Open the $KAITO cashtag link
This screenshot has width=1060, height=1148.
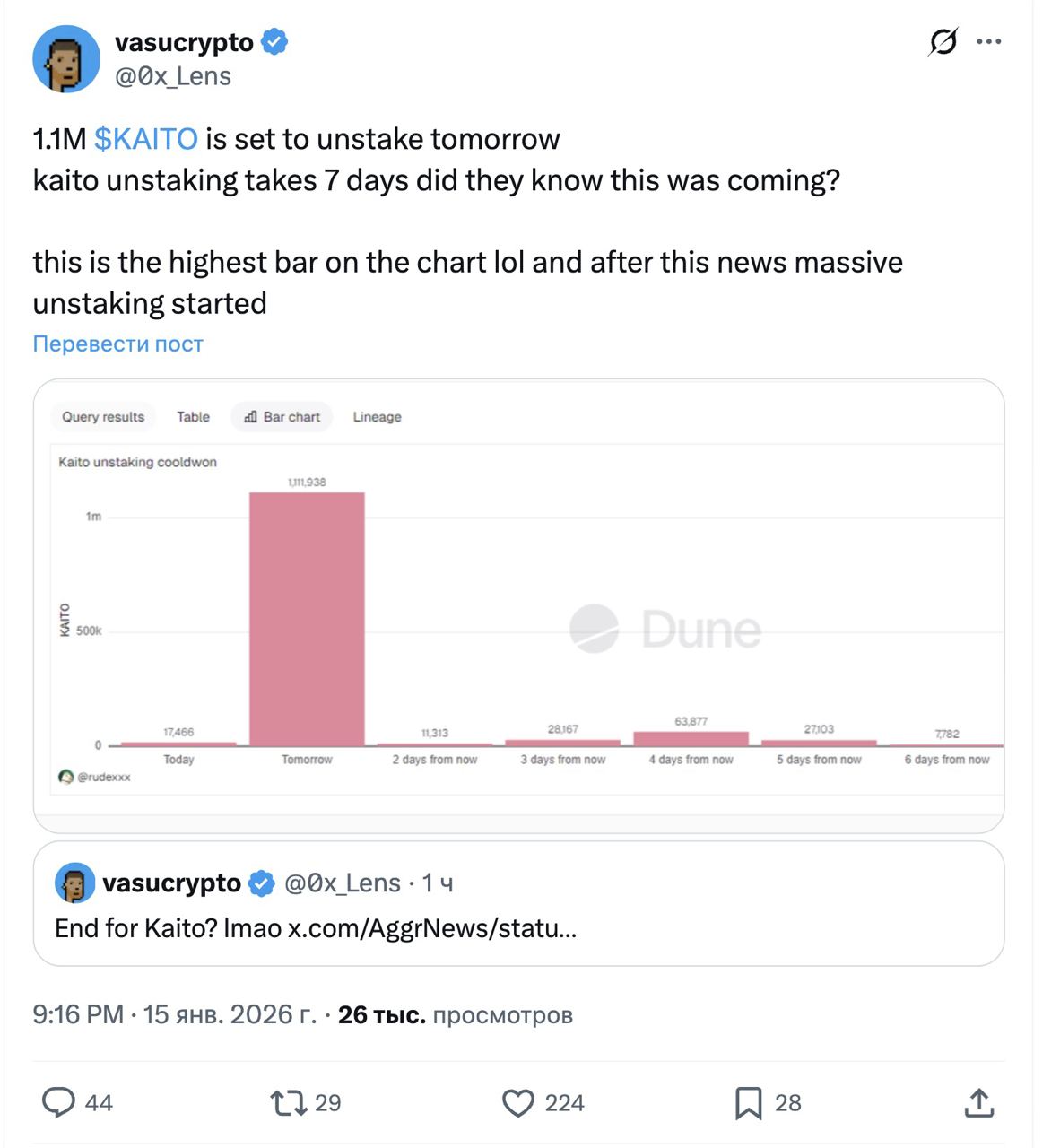click(145, 139)
